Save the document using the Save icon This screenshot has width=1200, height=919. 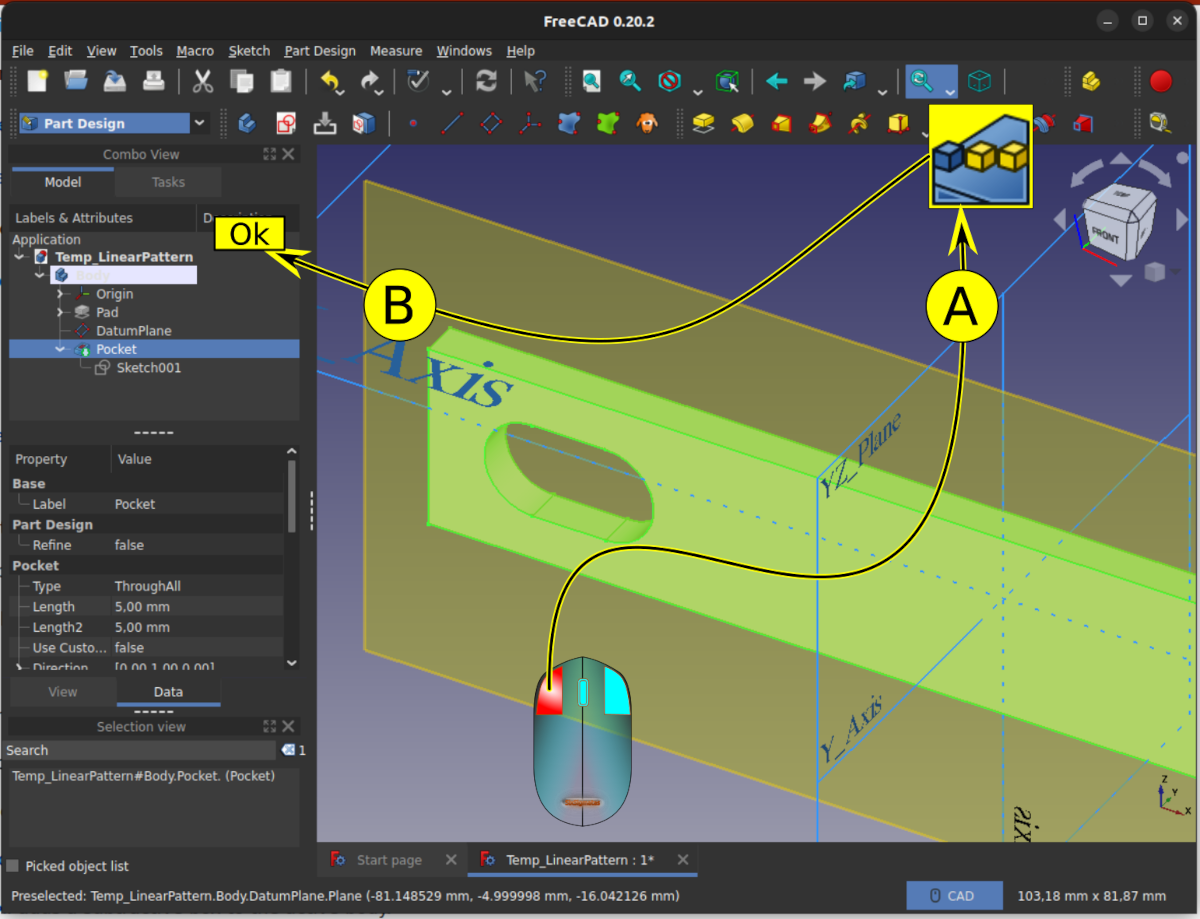coord(115,81)
